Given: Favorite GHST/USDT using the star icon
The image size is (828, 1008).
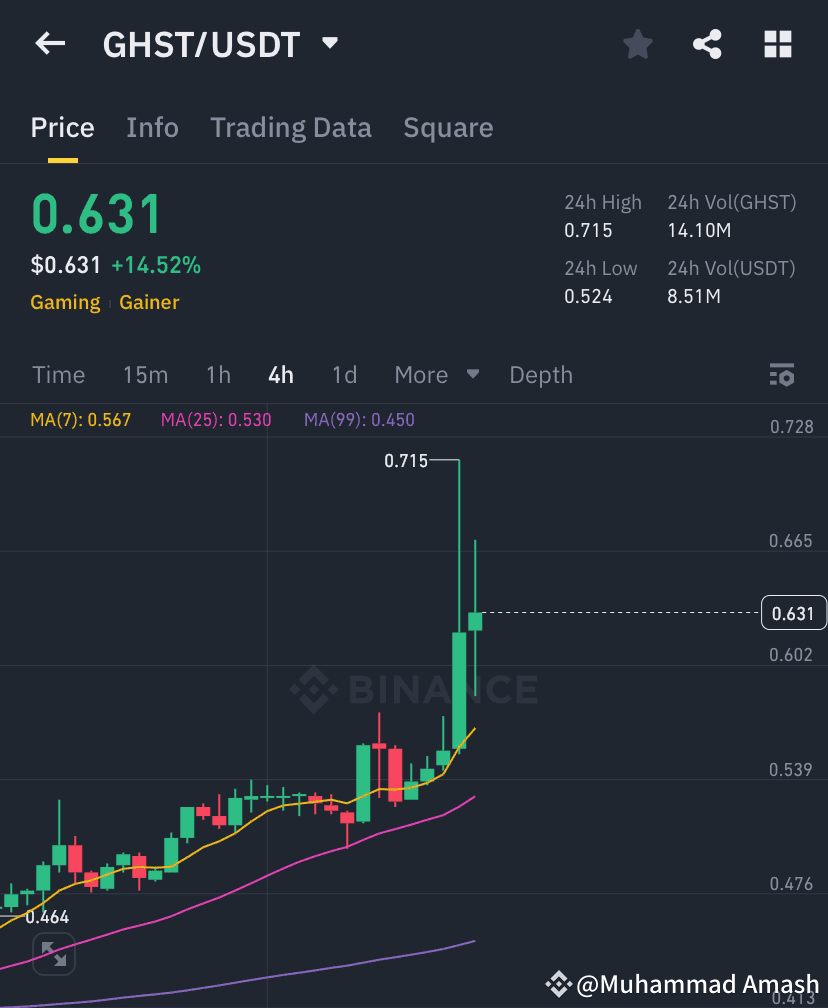Looking at the screenshot, I should [637, 44].
